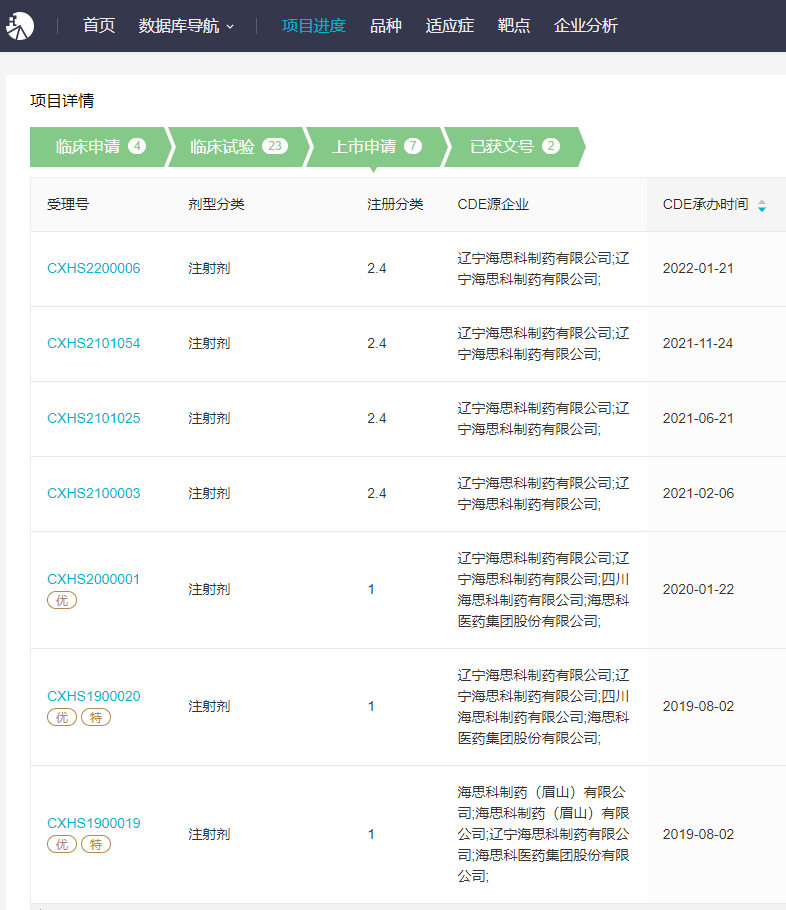Image resolution: width=786 pixels, height=910 pixels.
Task: Open the 适应症 navigation item
Action: (x=449, y=26)
